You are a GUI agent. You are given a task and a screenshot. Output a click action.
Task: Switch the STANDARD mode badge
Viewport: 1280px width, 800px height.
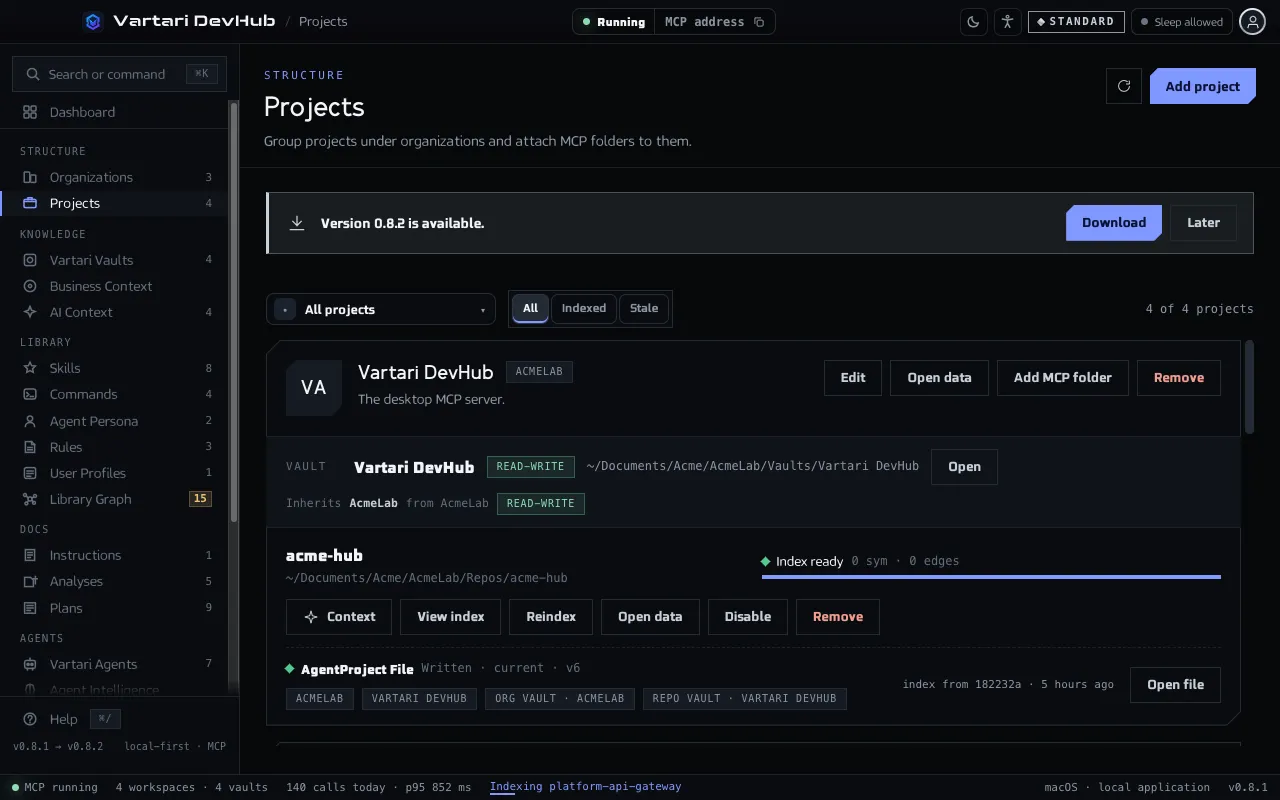coord(1076,21)
